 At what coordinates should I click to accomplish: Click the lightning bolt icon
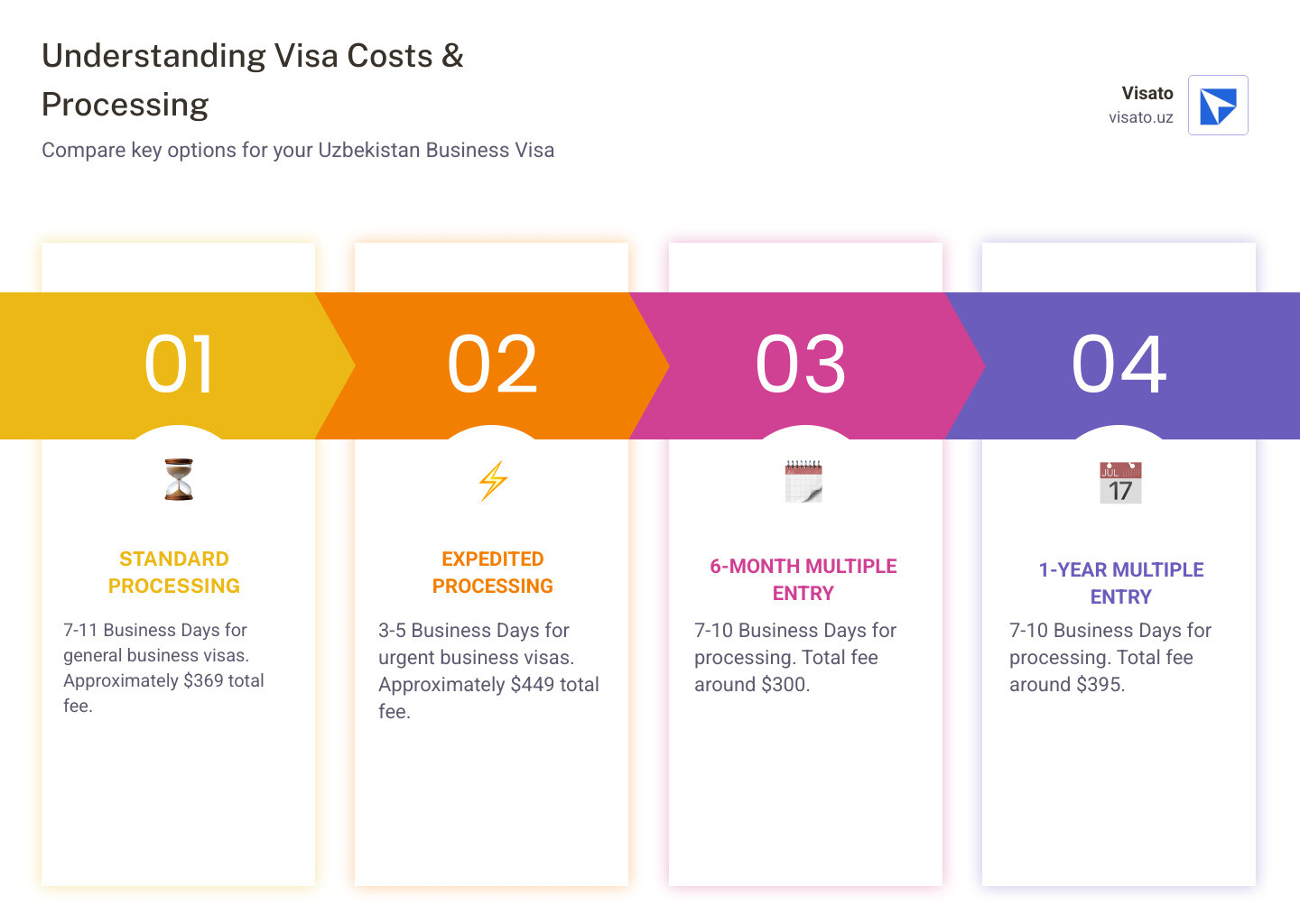point(493,481)
